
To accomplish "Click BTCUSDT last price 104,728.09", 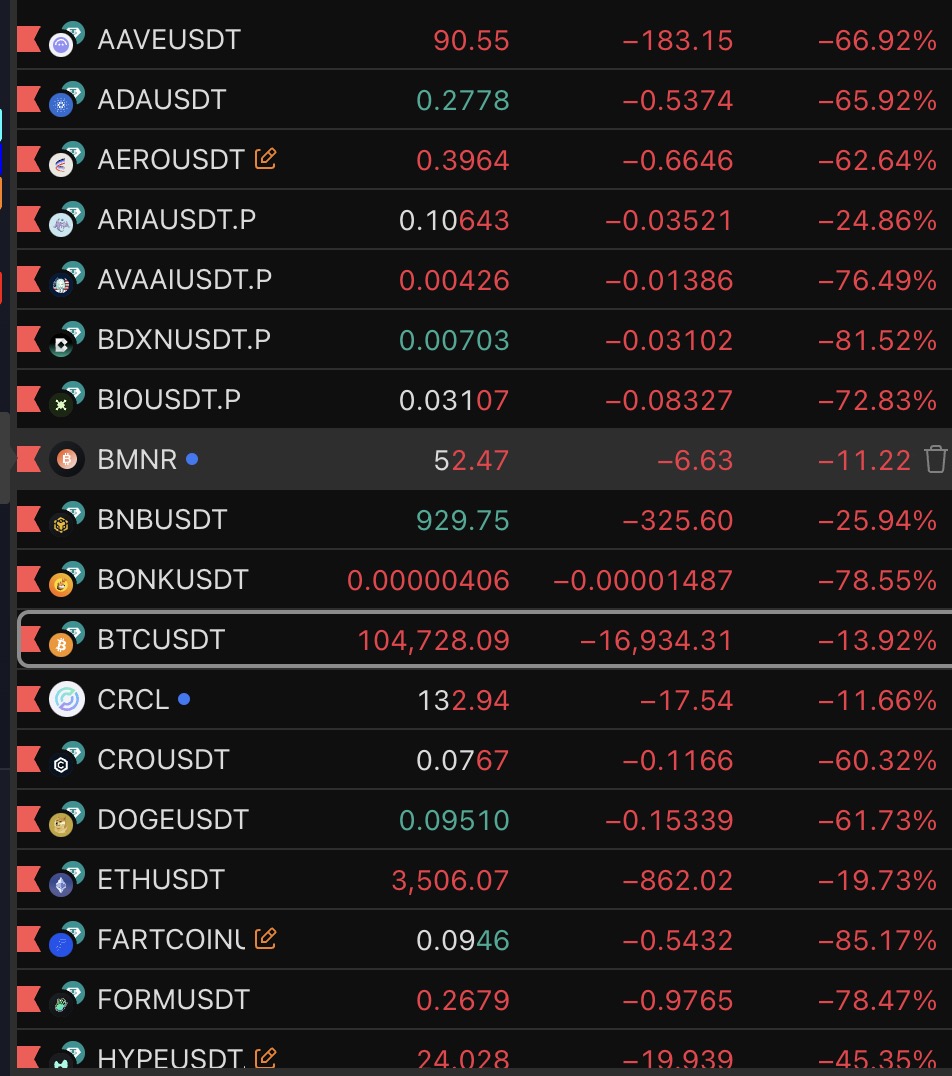I will (433, 640).
